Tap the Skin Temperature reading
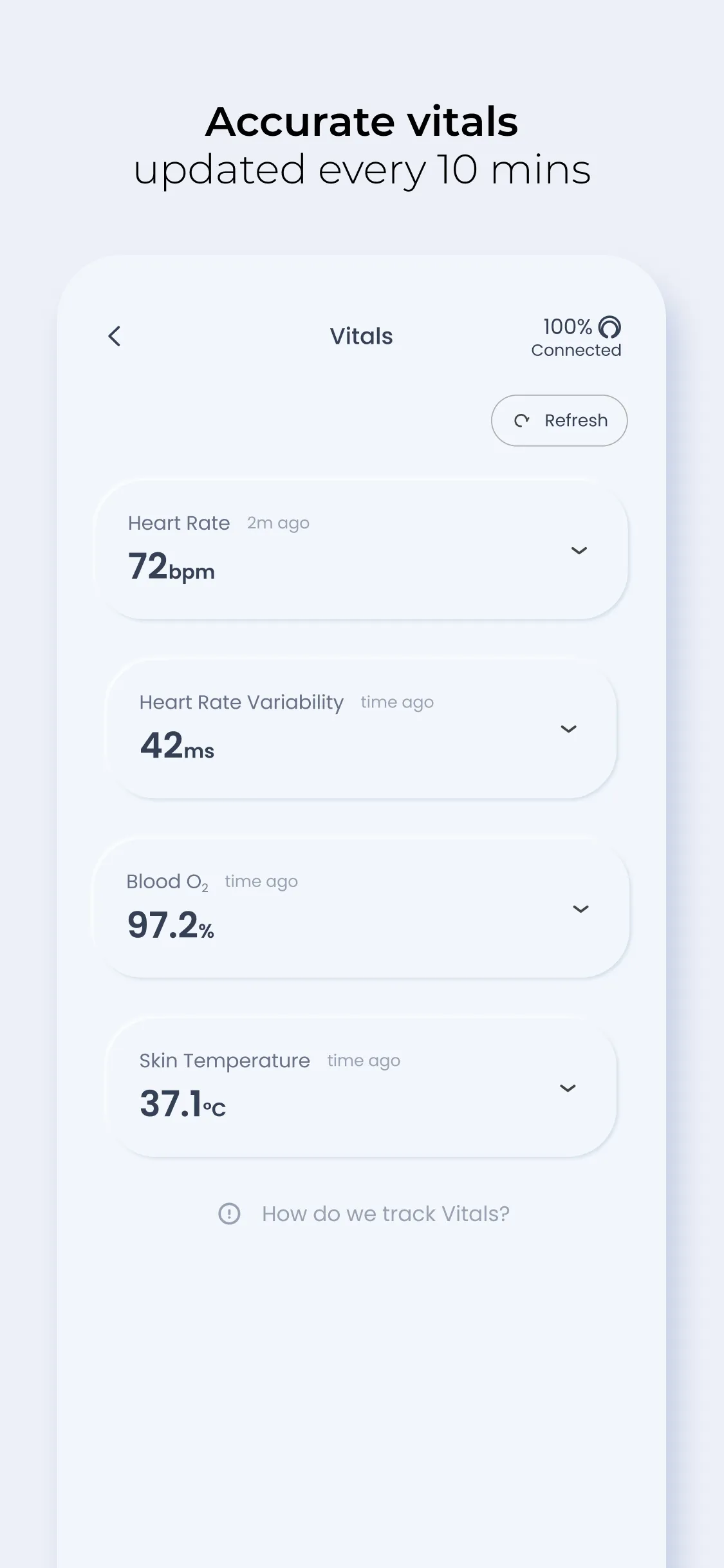 click(182, 1106)
